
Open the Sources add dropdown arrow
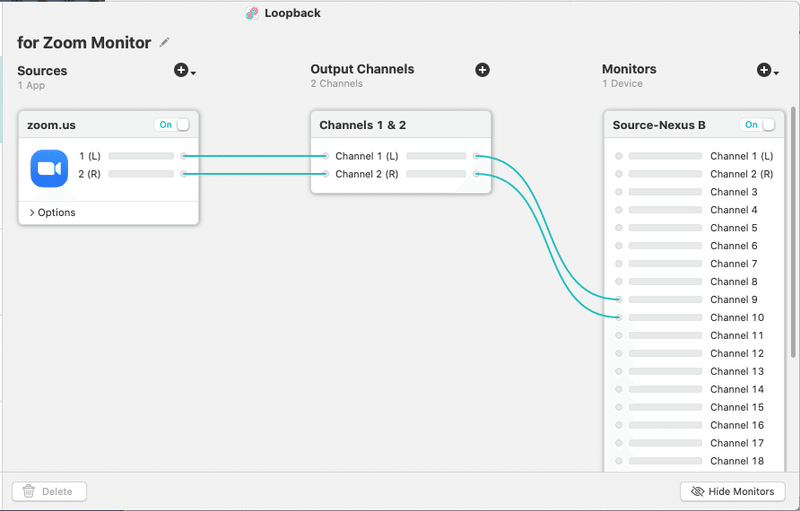194,73
